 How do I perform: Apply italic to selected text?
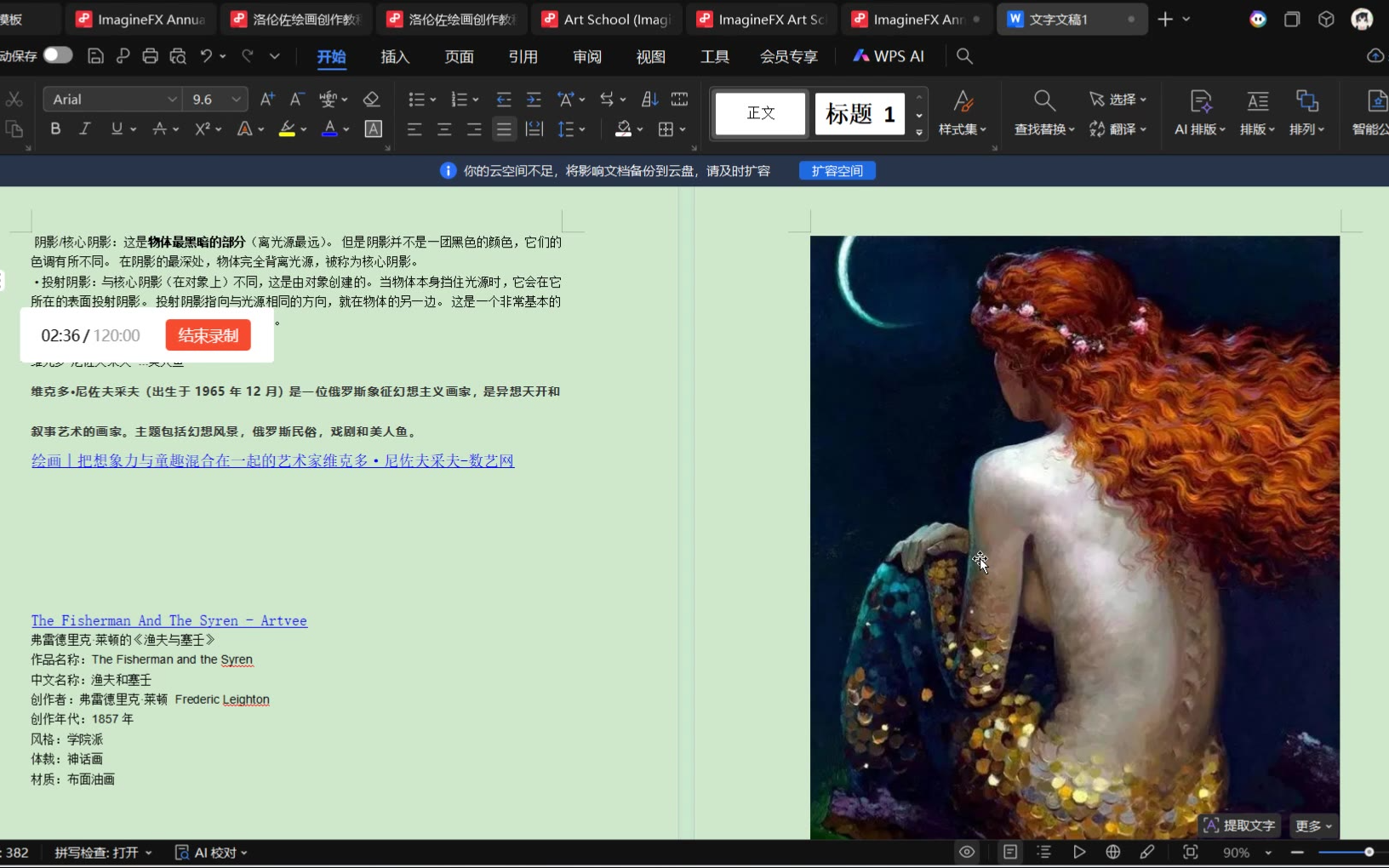pyautogui.click(x=85, y=128)
